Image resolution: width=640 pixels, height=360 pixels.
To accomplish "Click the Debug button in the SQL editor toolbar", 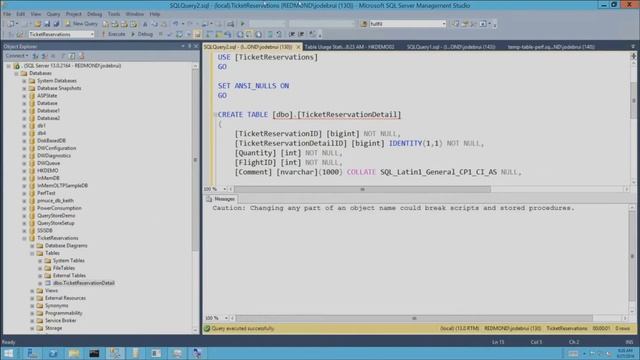I will (x=142, y=34).
